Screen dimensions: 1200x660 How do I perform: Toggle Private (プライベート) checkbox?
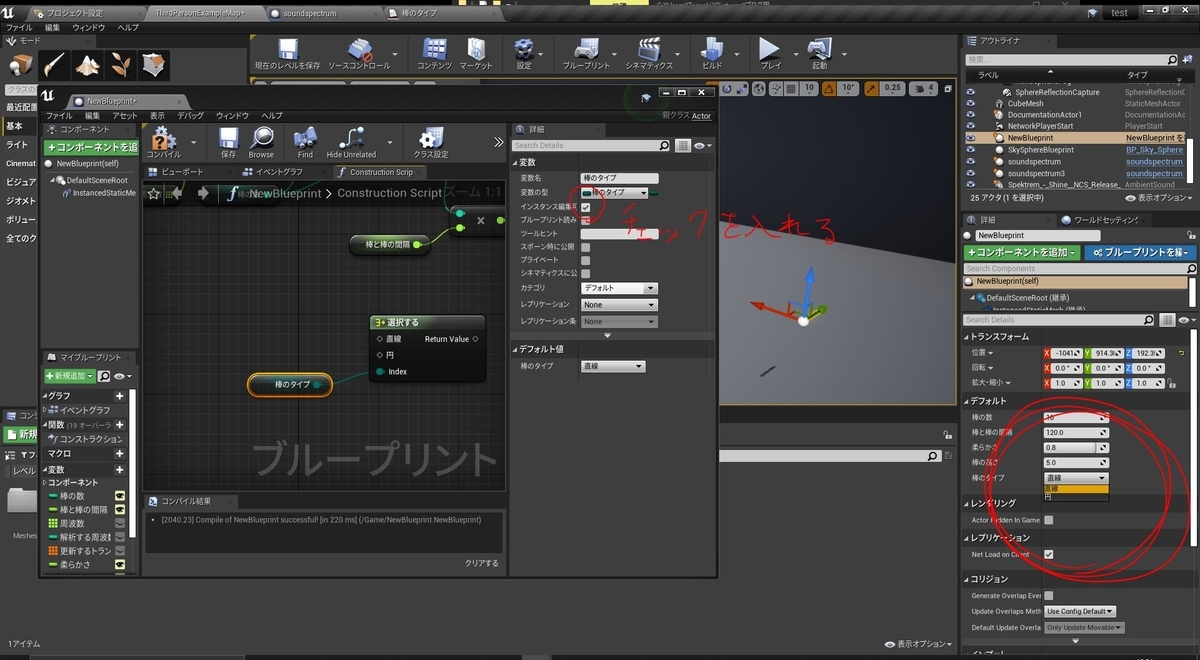click(586, 260)
